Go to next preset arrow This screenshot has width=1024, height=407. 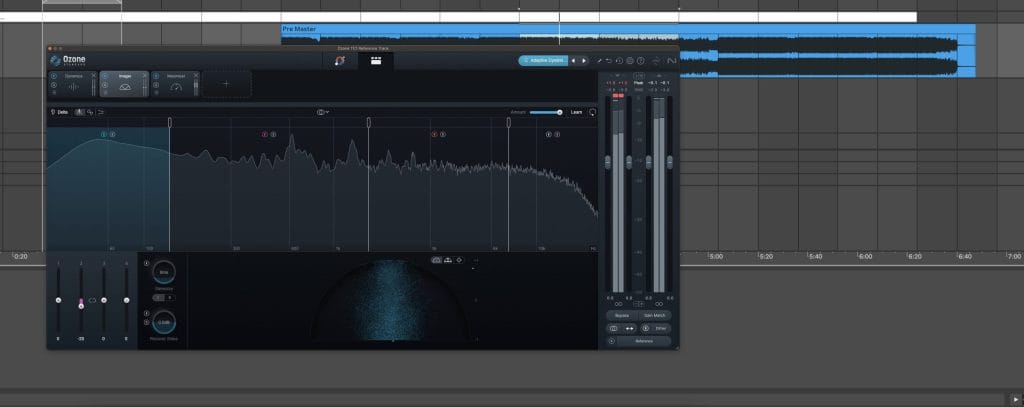(x=585, y=61)
